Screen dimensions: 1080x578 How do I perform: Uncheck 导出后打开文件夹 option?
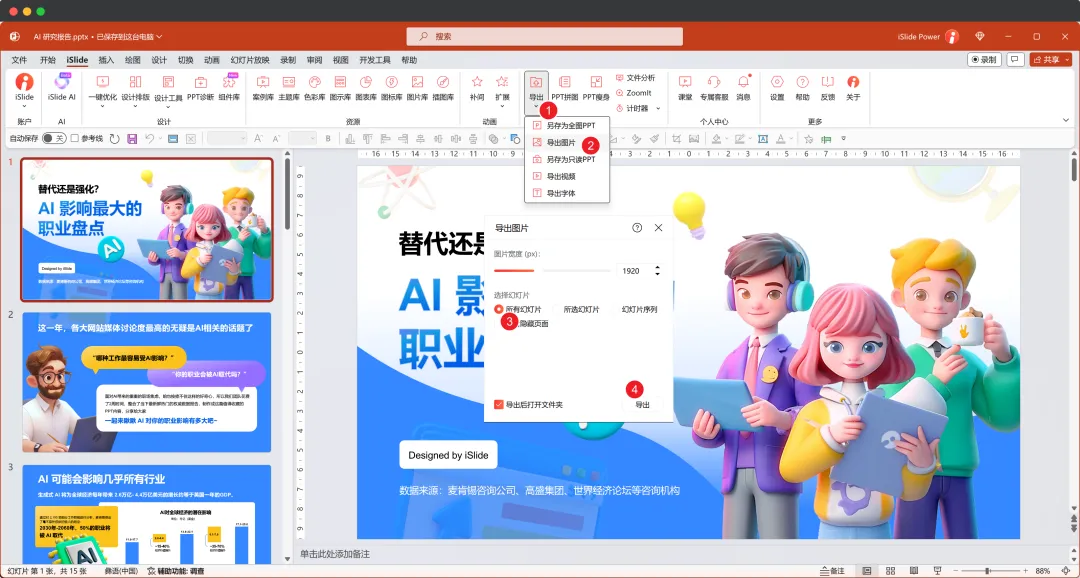coord(499,405)
